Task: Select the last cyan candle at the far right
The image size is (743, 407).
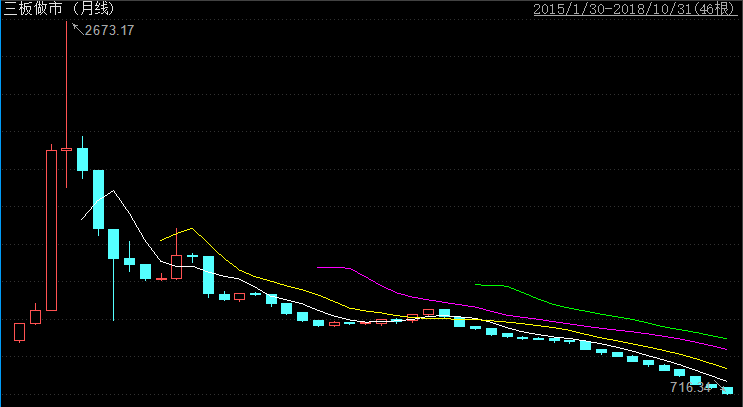Action: click(x=727, y=391)
